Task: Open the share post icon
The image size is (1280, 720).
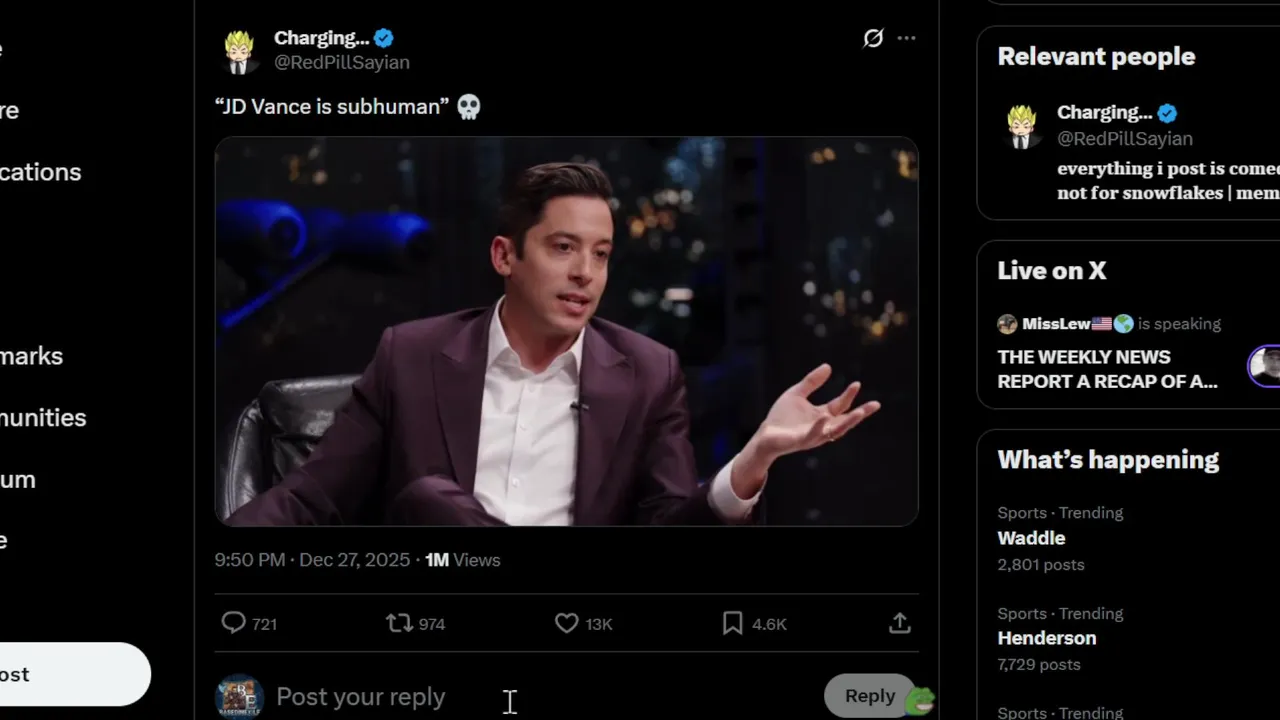Action: point(899,623)
